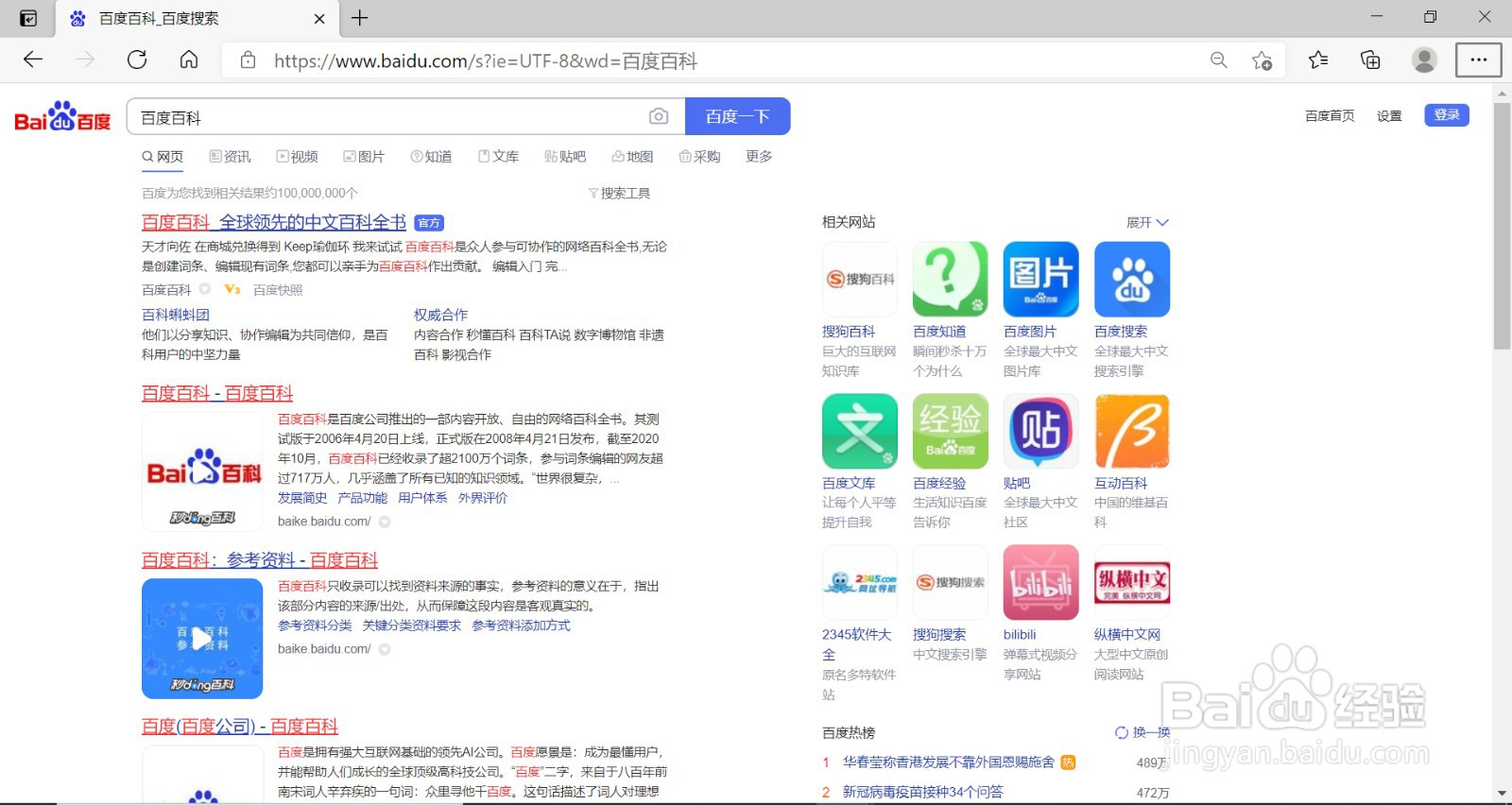Open the 更多 search categories dropdown

[x=759, y=157]
